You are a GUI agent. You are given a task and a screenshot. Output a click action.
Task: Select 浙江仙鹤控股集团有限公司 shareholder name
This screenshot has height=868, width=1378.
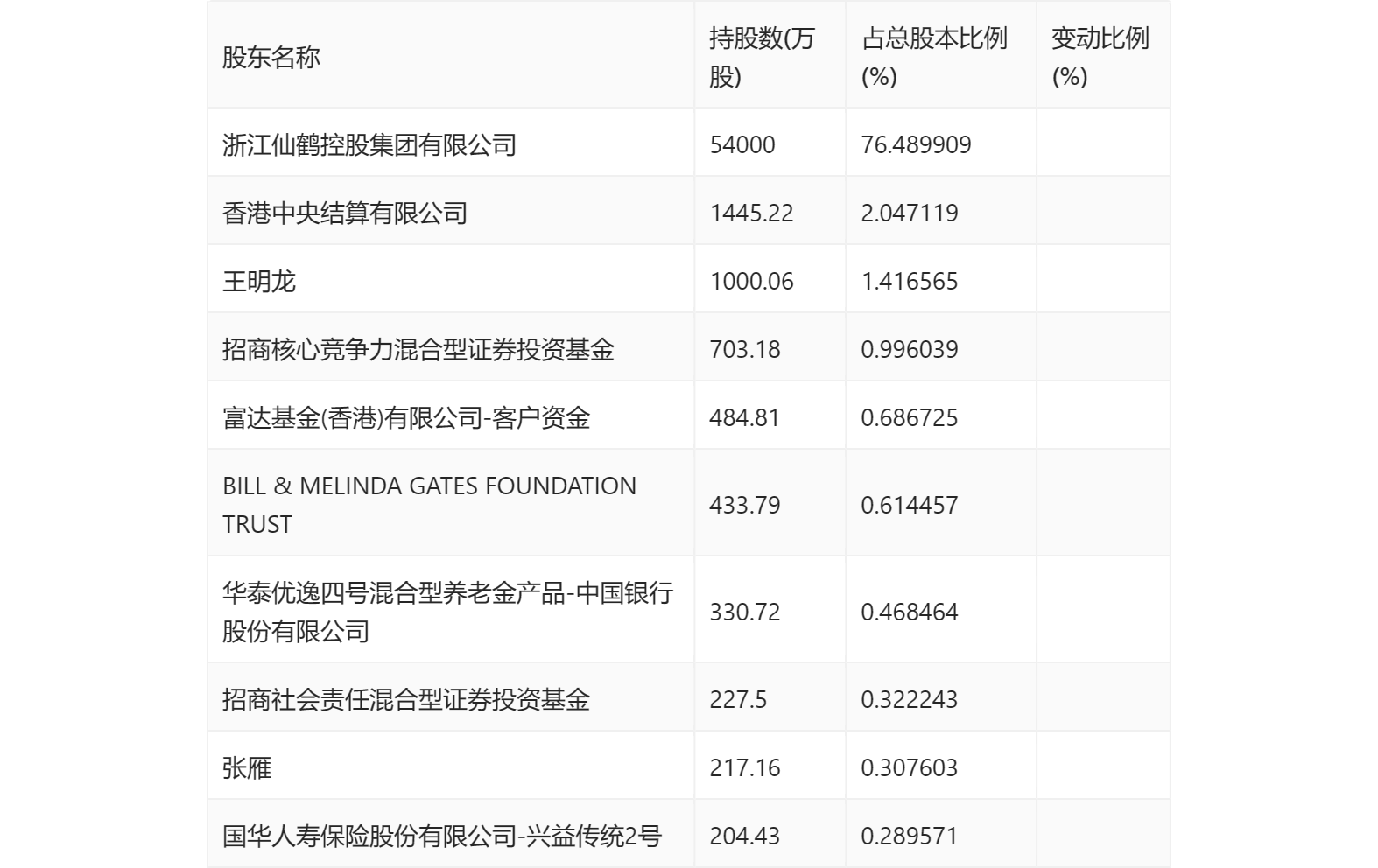(x=369, y=144)
